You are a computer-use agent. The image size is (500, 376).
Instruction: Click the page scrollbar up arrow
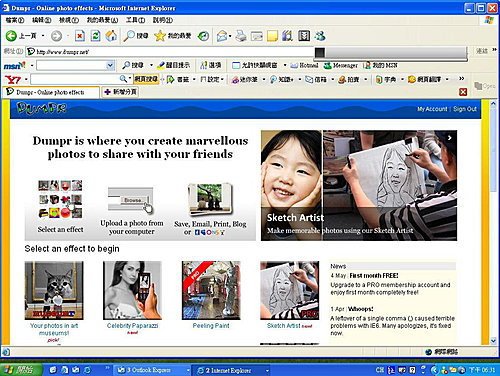click(x=493, y=104)
